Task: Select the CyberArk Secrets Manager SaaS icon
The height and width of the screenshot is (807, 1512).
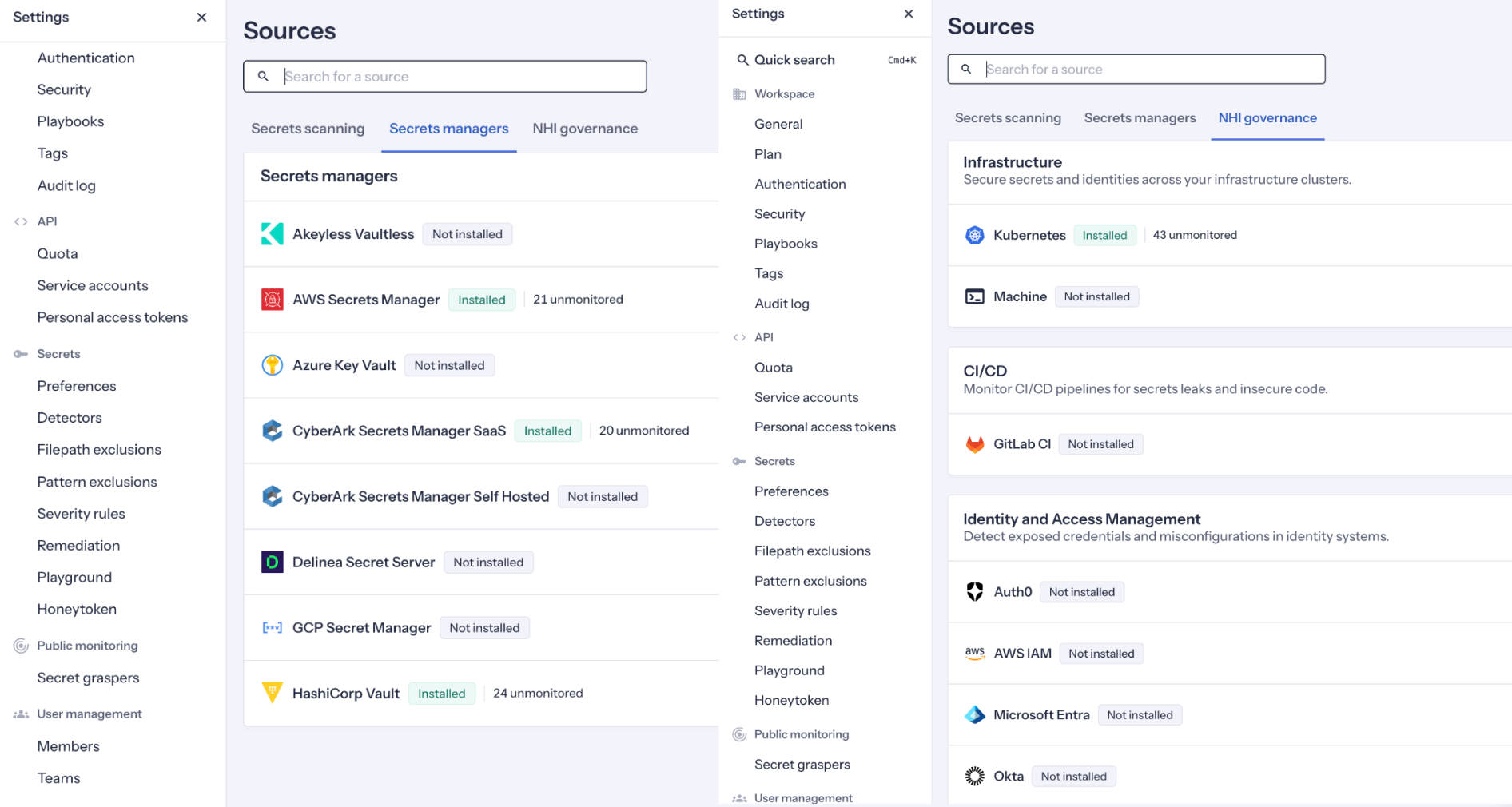Action: pyautogui.click(x=272, y=430)
